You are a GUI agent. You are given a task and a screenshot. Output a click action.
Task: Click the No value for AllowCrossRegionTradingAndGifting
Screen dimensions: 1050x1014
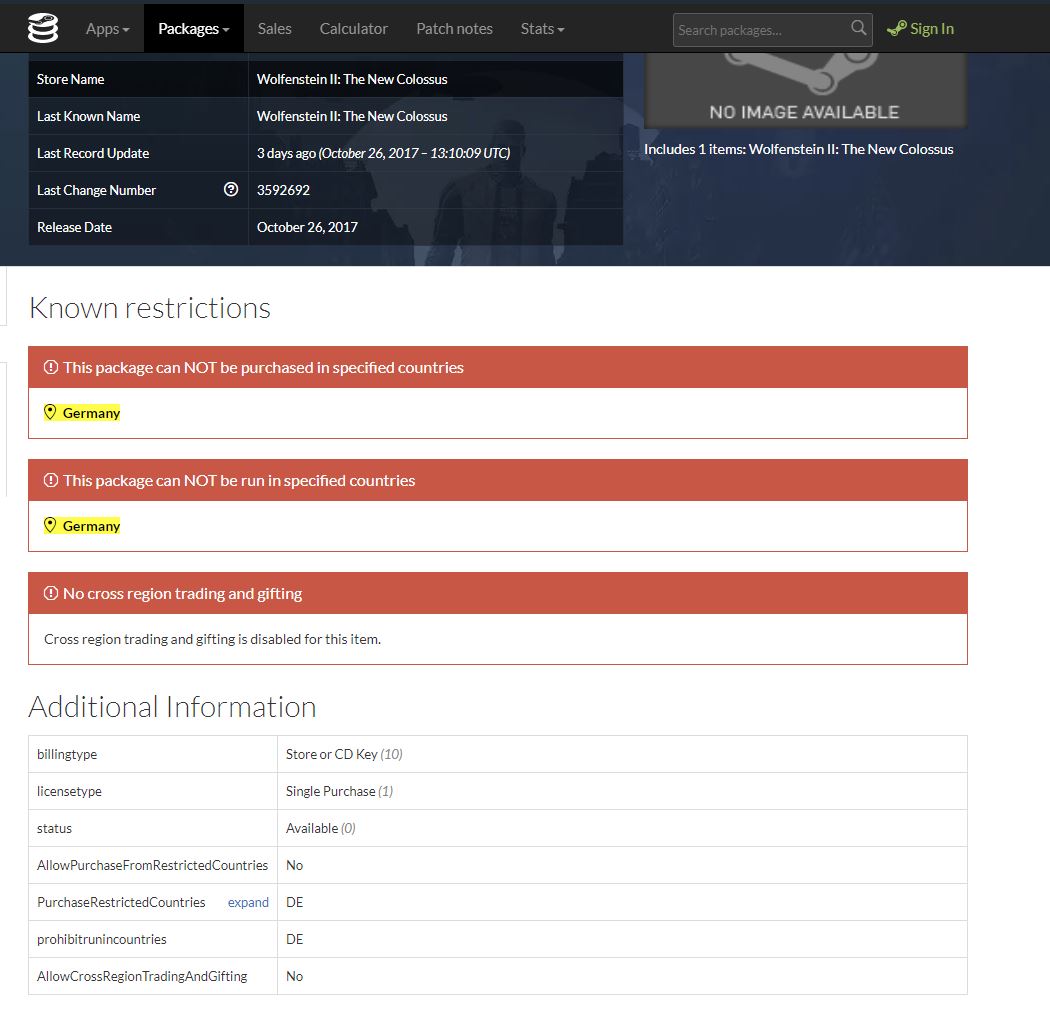pos(295,976)
